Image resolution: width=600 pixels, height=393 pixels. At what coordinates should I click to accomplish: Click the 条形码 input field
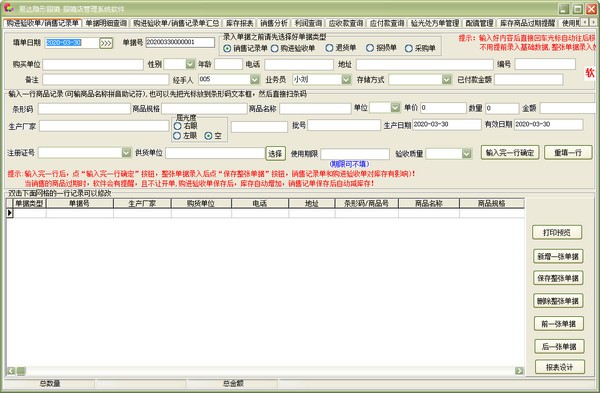coord(84,109)
